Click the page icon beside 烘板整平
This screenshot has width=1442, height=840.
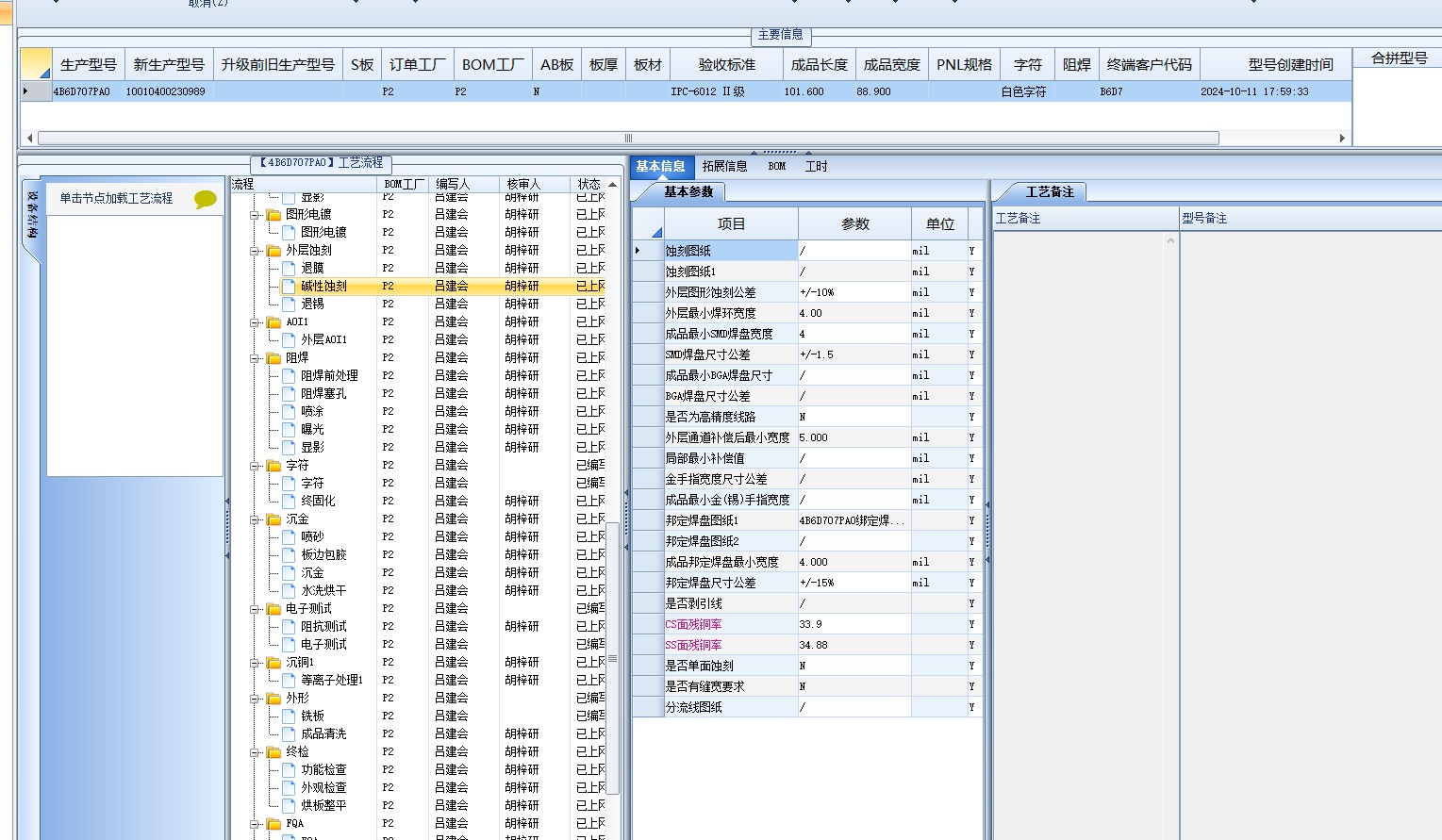(x=290, y=806)
